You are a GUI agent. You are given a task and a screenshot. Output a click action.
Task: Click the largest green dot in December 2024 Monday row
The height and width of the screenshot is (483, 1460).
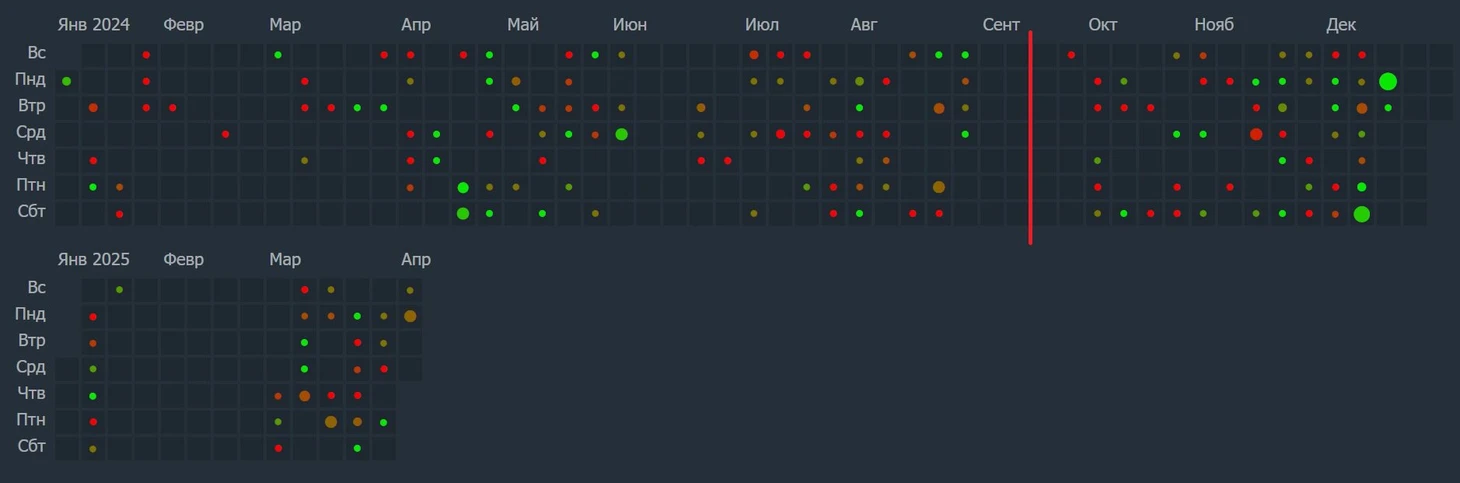(1387, 81)
